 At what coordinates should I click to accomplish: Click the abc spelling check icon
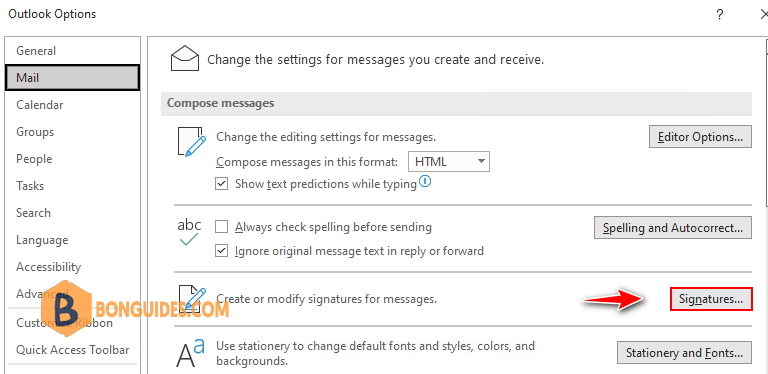tap(189, 233)
